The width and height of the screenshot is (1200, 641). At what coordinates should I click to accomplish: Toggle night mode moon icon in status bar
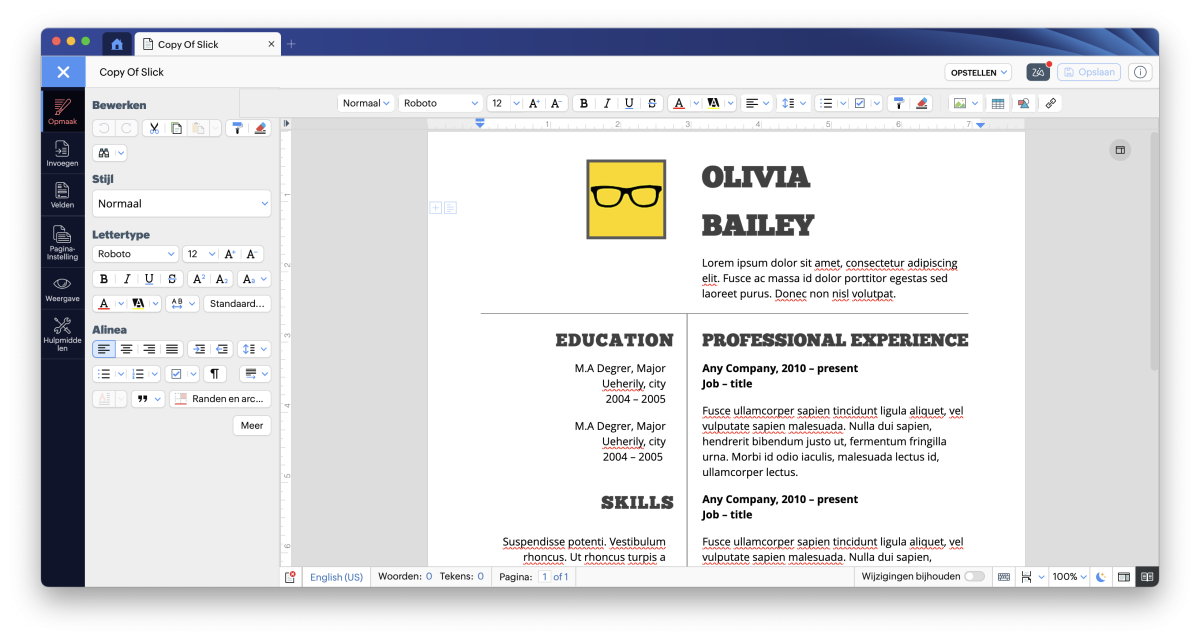(x=1100, y=577)
